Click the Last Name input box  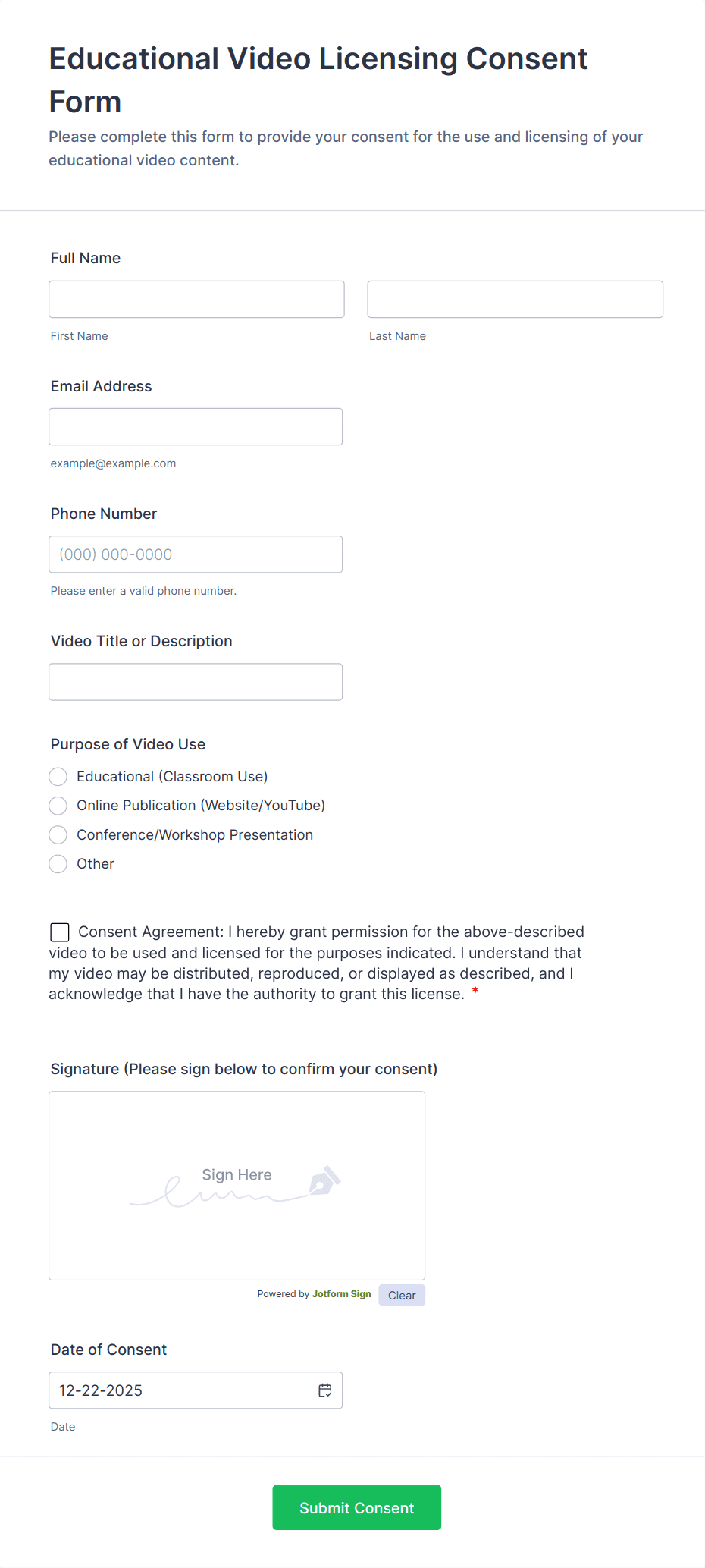(515, 299)
